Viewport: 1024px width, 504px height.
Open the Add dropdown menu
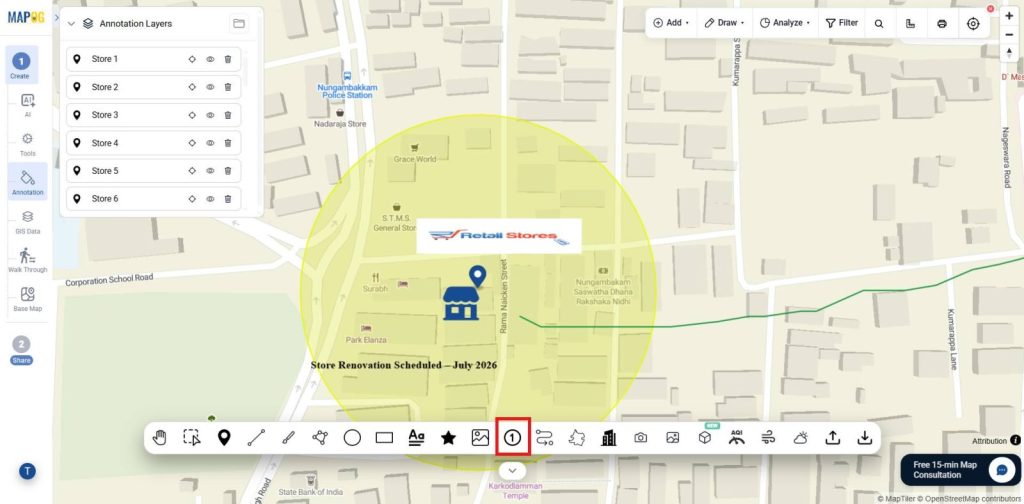click(x=671, y=23)
